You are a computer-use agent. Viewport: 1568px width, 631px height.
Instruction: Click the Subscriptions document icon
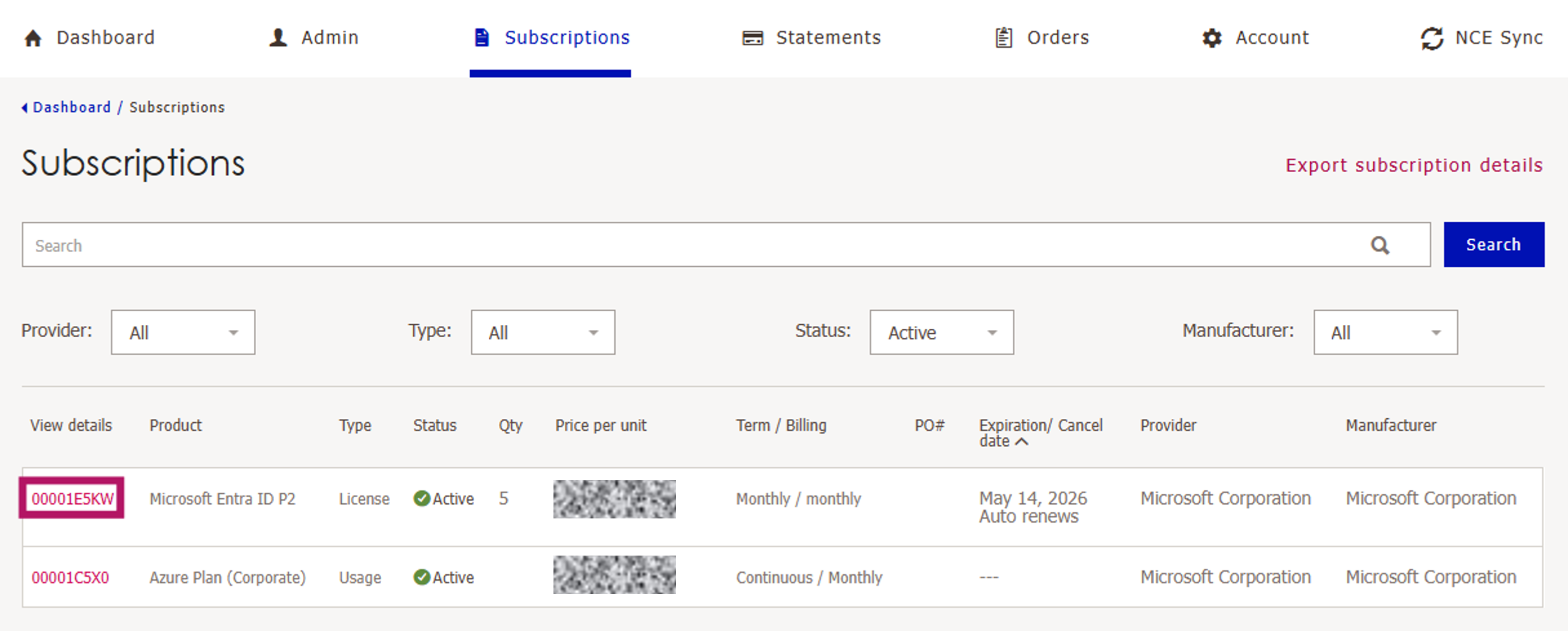(x=481, y=38)
